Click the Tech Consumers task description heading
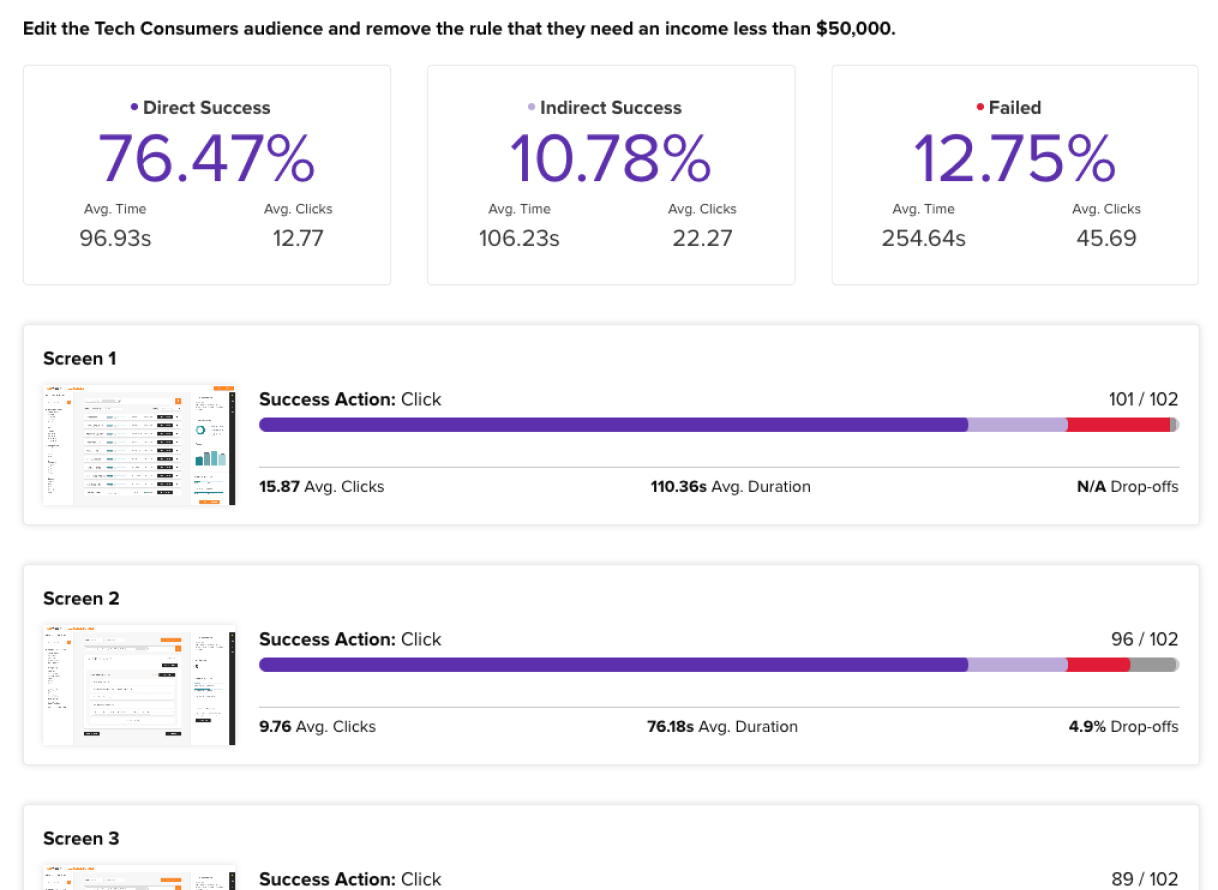This screenshot has height=890, width=1218. [x=459, y=28]
